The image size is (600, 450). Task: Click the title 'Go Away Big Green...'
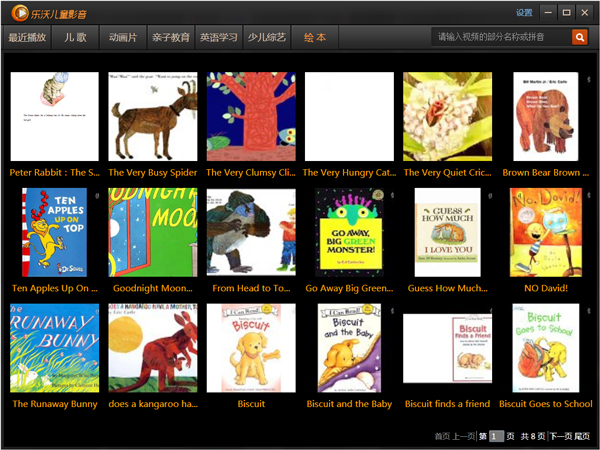[349, 288]
